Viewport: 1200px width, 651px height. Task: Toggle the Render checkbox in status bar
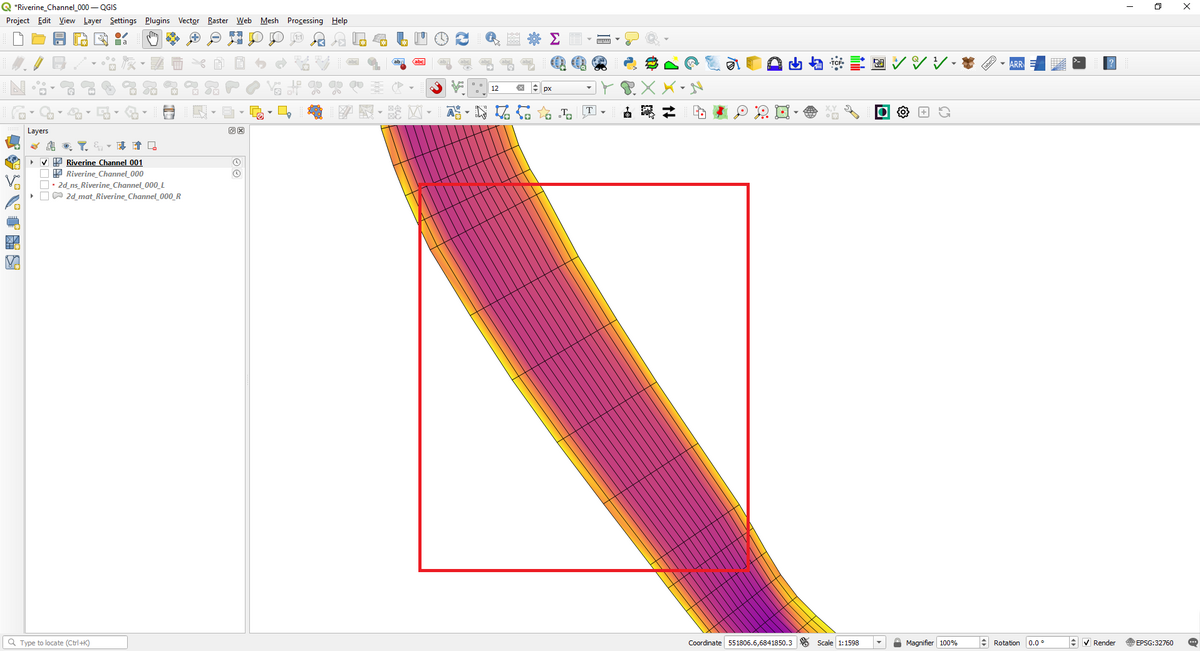pos(1086,642)
